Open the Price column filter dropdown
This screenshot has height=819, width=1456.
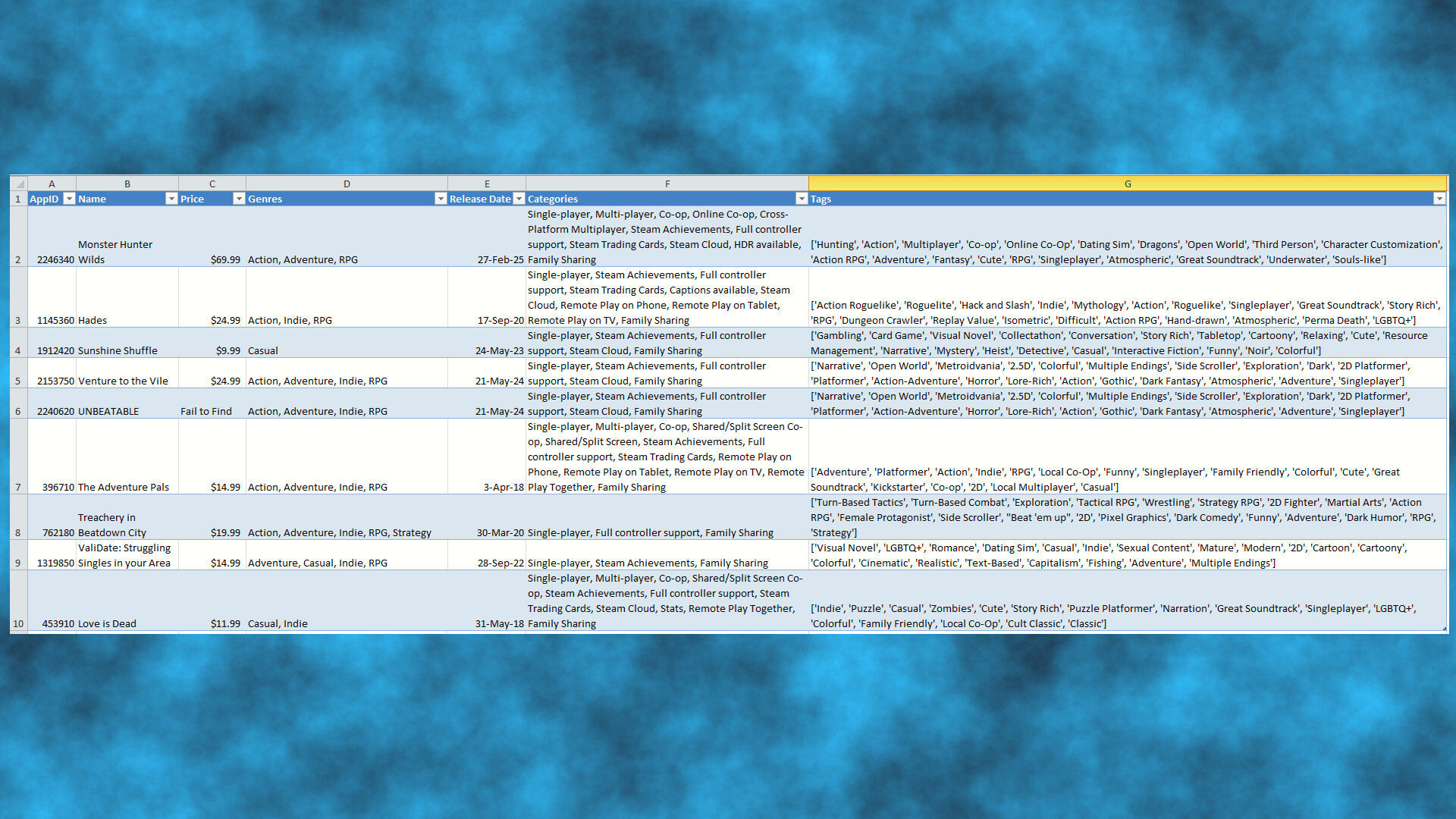[x=239, y=199]
